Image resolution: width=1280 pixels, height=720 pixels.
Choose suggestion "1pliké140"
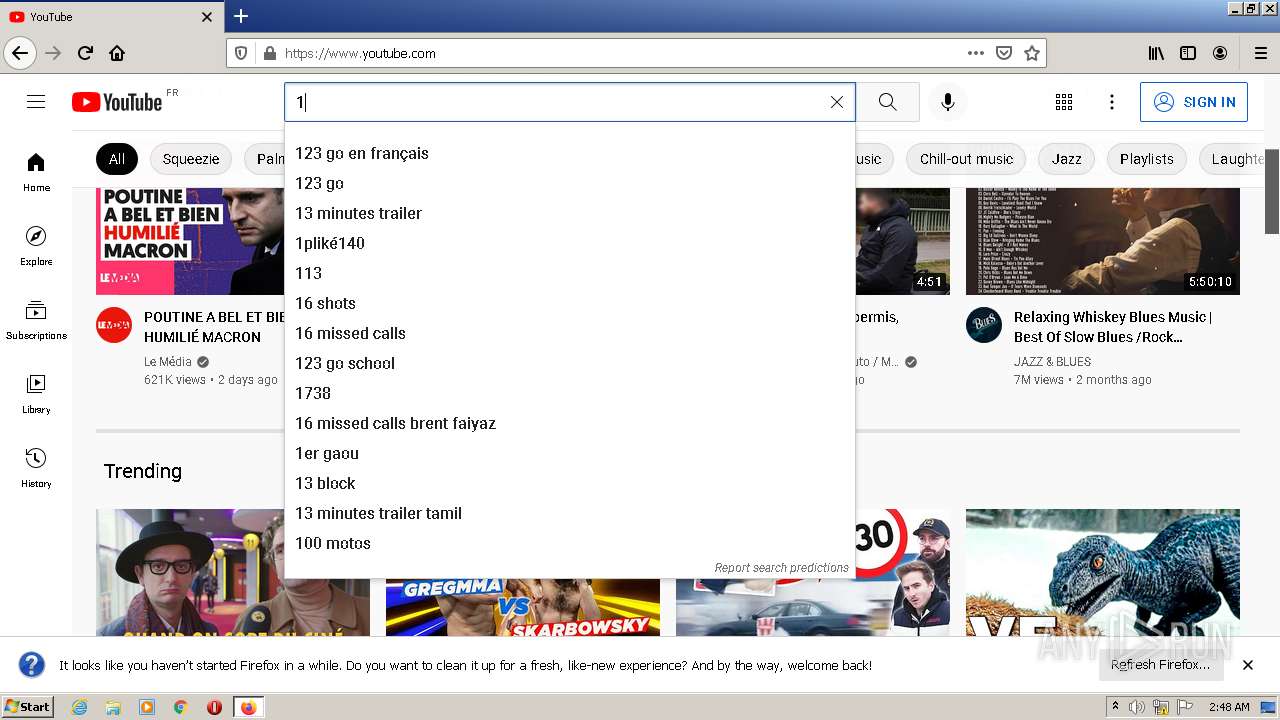click(570, 243)
